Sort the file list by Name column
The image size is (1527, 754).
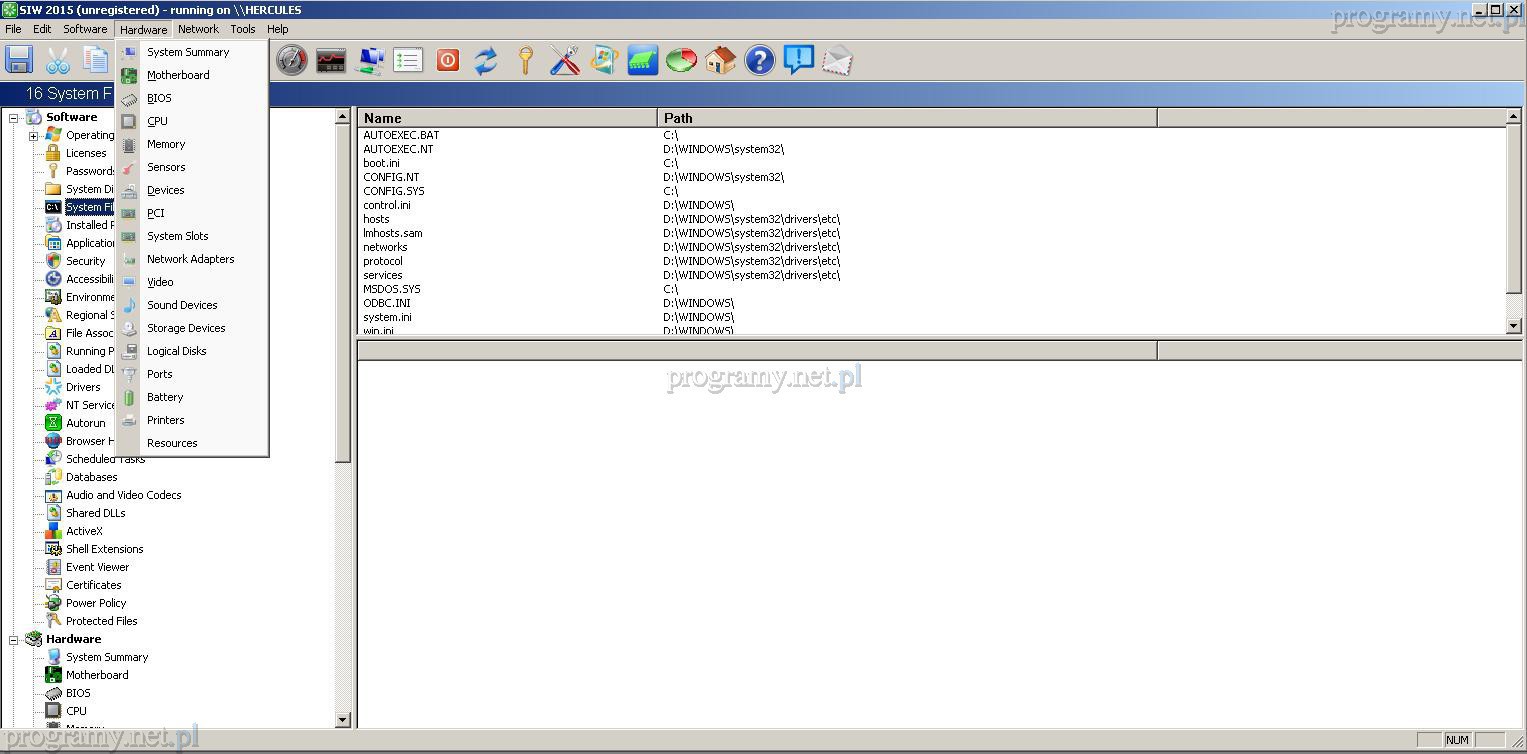pos(507,118)
